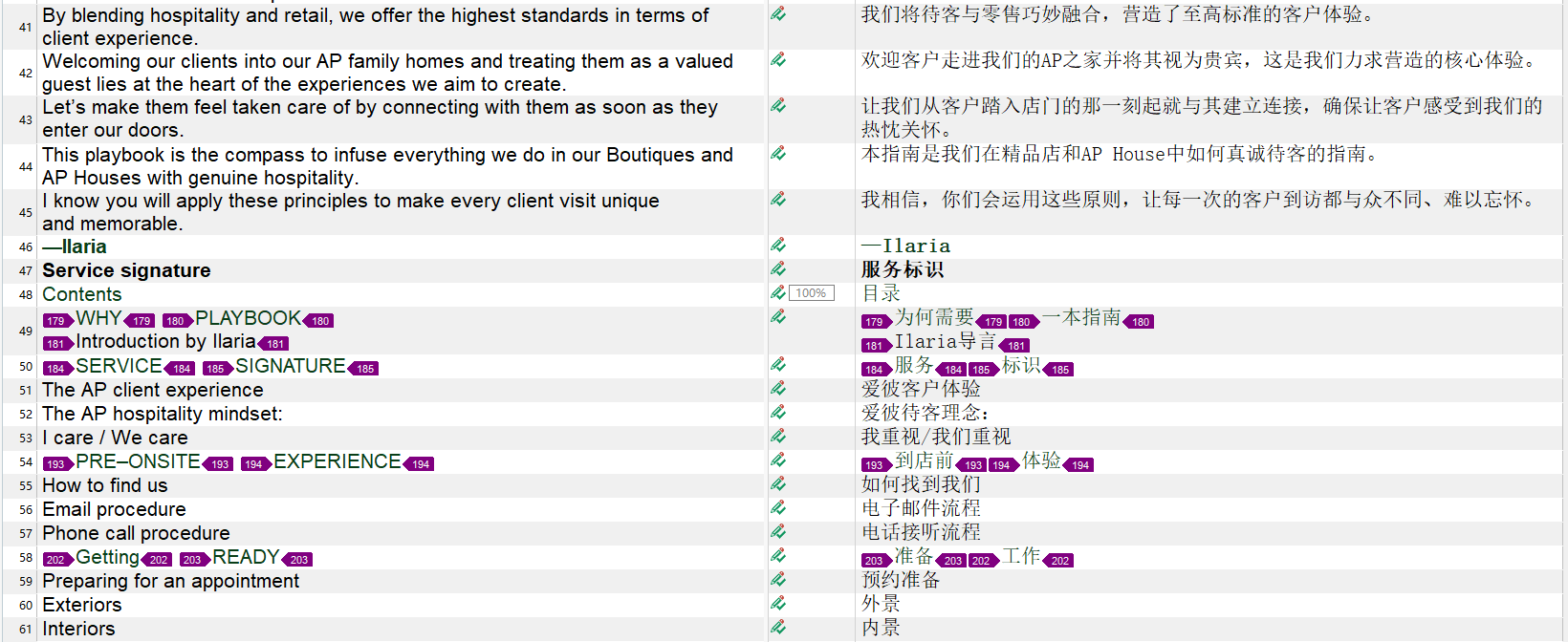Image resolution: width=1568 pixels, height=642 pixels.
Task: Edit target cell '内景'
Action: click(882, 628)
